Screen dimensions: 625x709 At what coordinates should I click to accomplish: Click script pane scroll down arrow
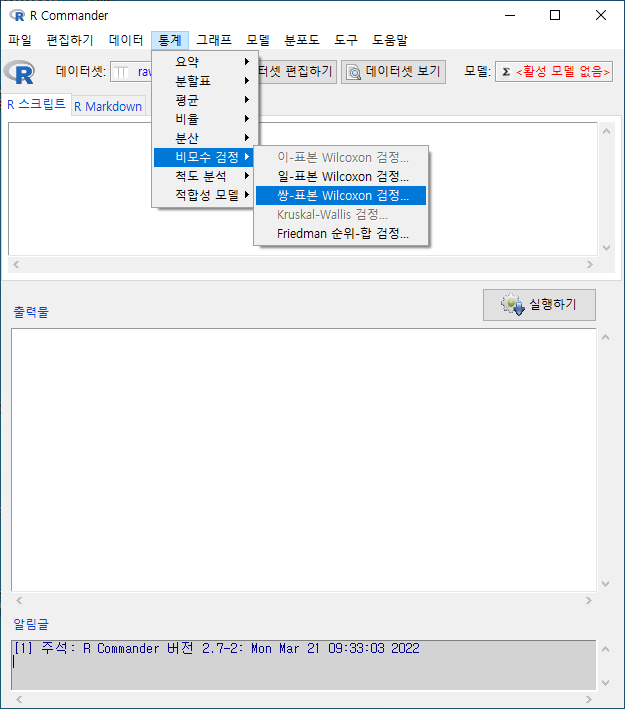606,248
